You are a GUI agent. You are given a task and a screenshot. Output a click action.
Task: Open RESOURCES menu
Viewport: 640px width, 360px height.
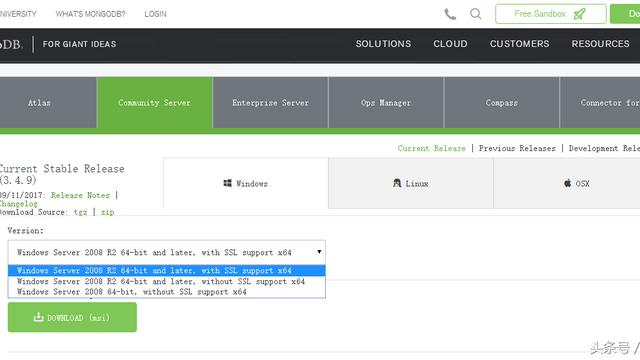coord(600,44)
